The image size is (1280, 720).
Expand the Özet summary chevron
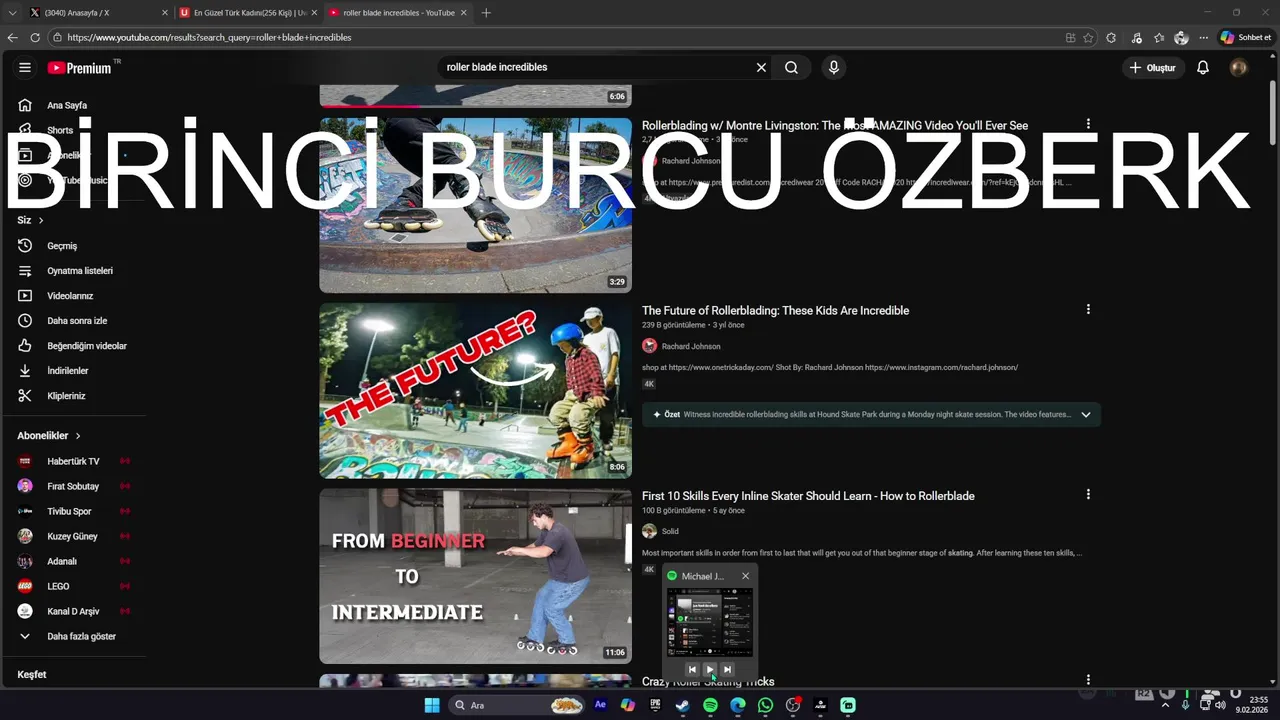pos(1085,414)
